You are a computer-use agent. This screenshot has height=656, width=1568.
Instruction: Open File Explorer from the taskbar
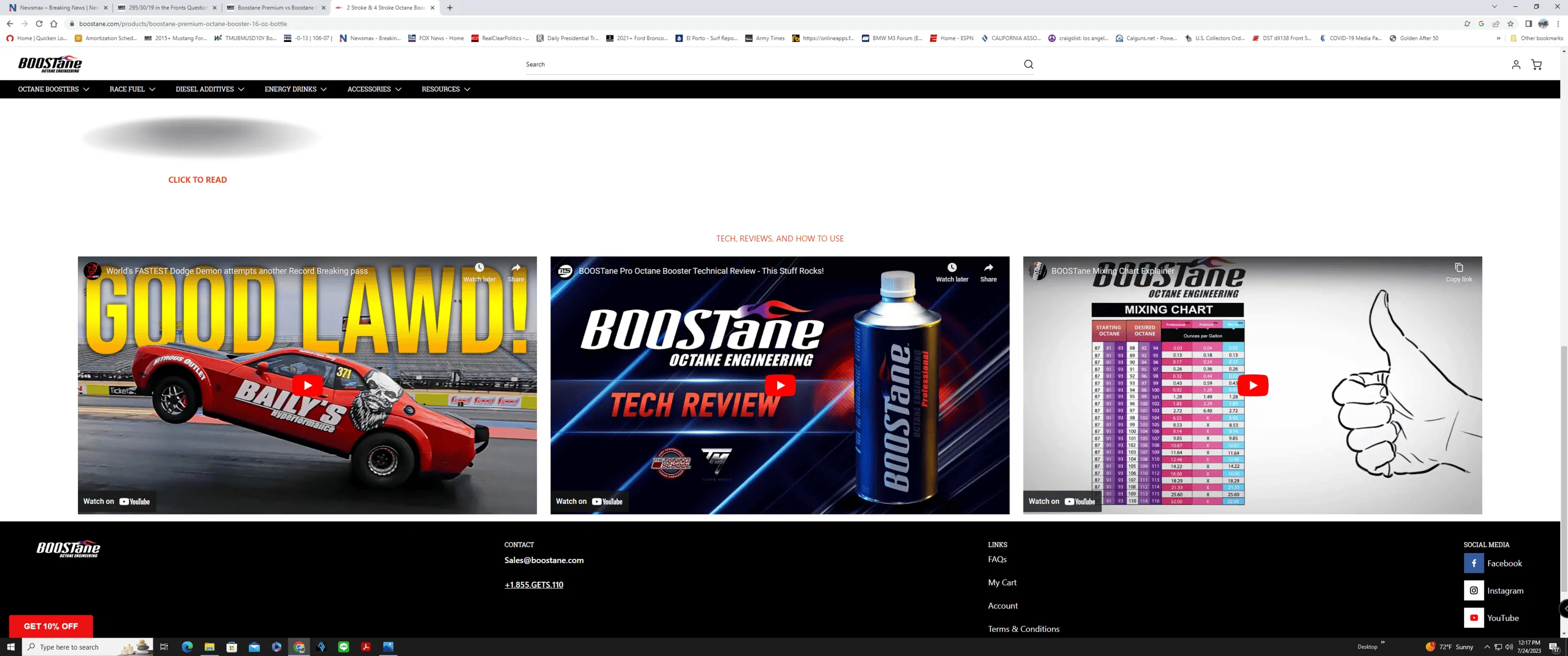coord(210,647)
